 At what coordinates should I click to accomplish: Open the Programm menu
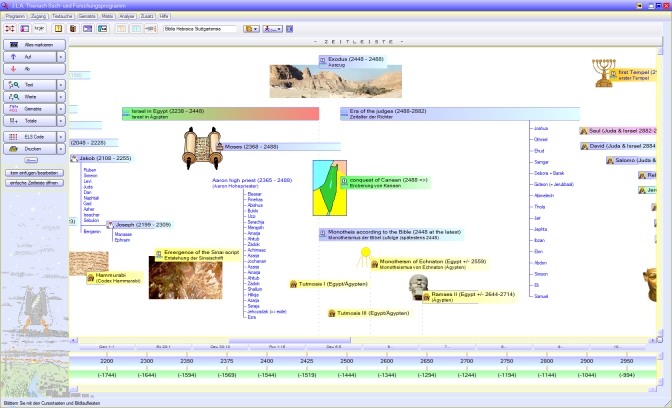[x=15, y=16]
